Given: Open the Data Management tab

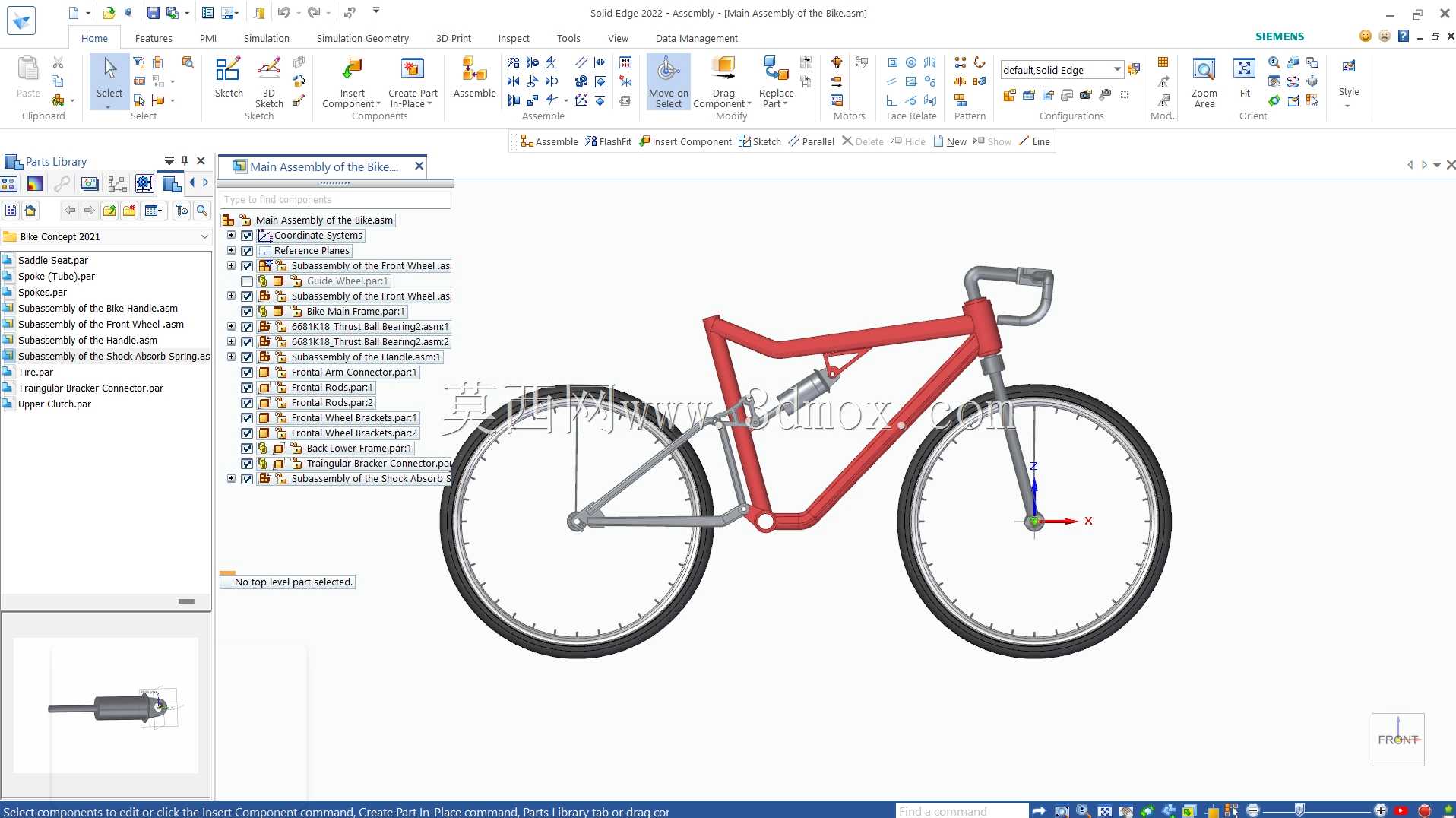Looking at the screenshot, I should 696,38.
